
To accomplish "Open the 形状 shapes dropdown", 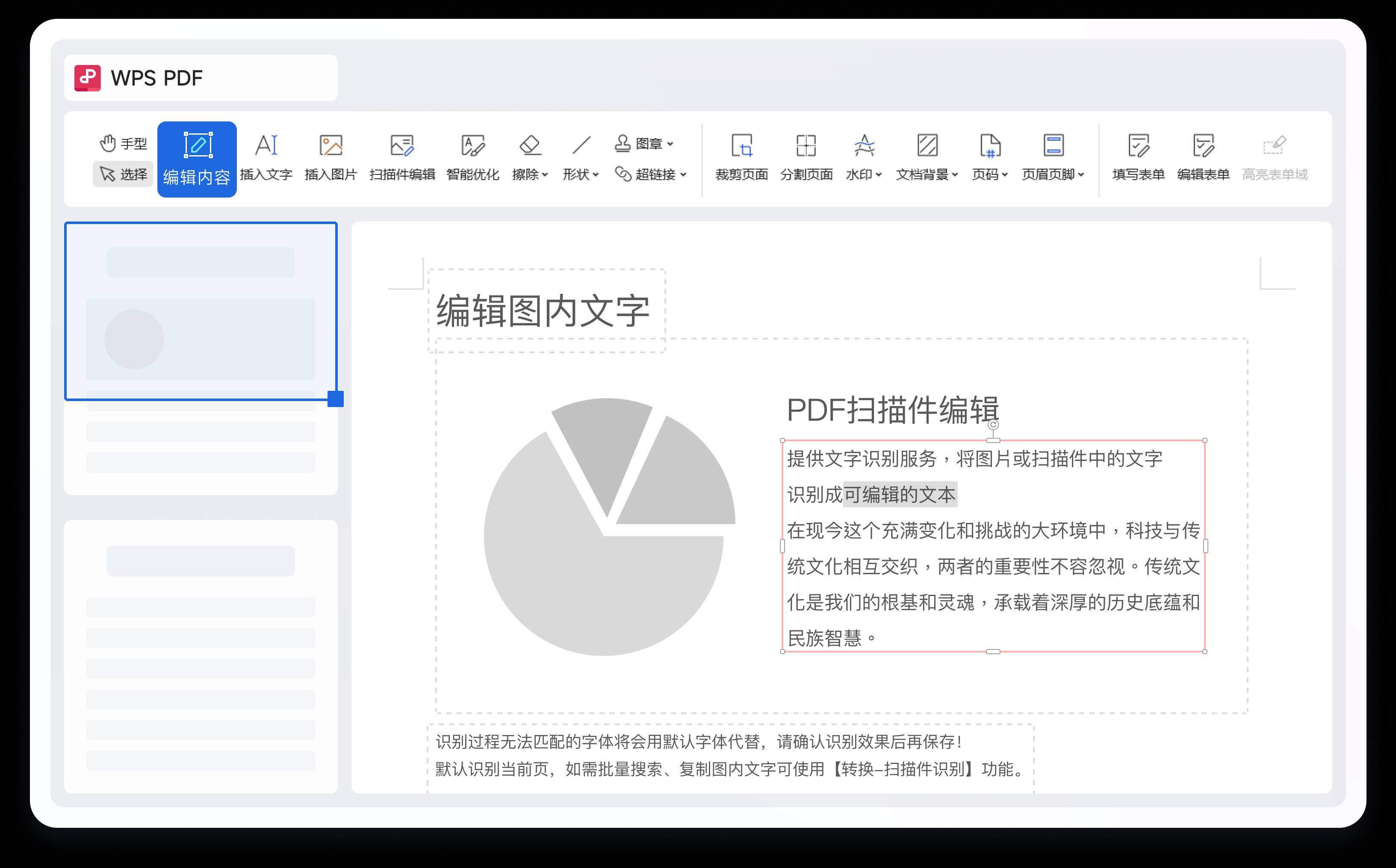I will 579,158.
